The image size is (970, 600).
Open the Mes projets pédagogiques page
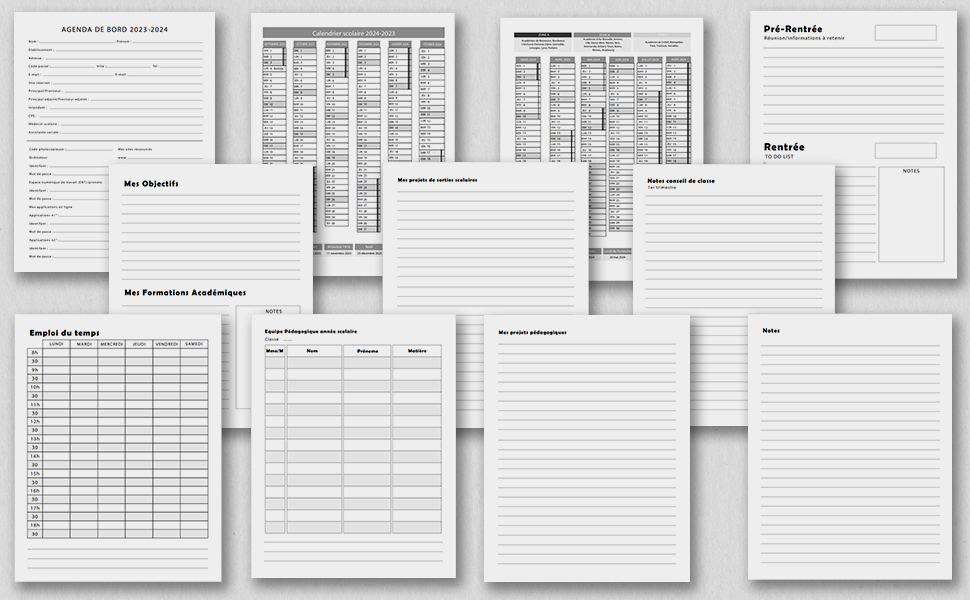(x=532, y=332)
